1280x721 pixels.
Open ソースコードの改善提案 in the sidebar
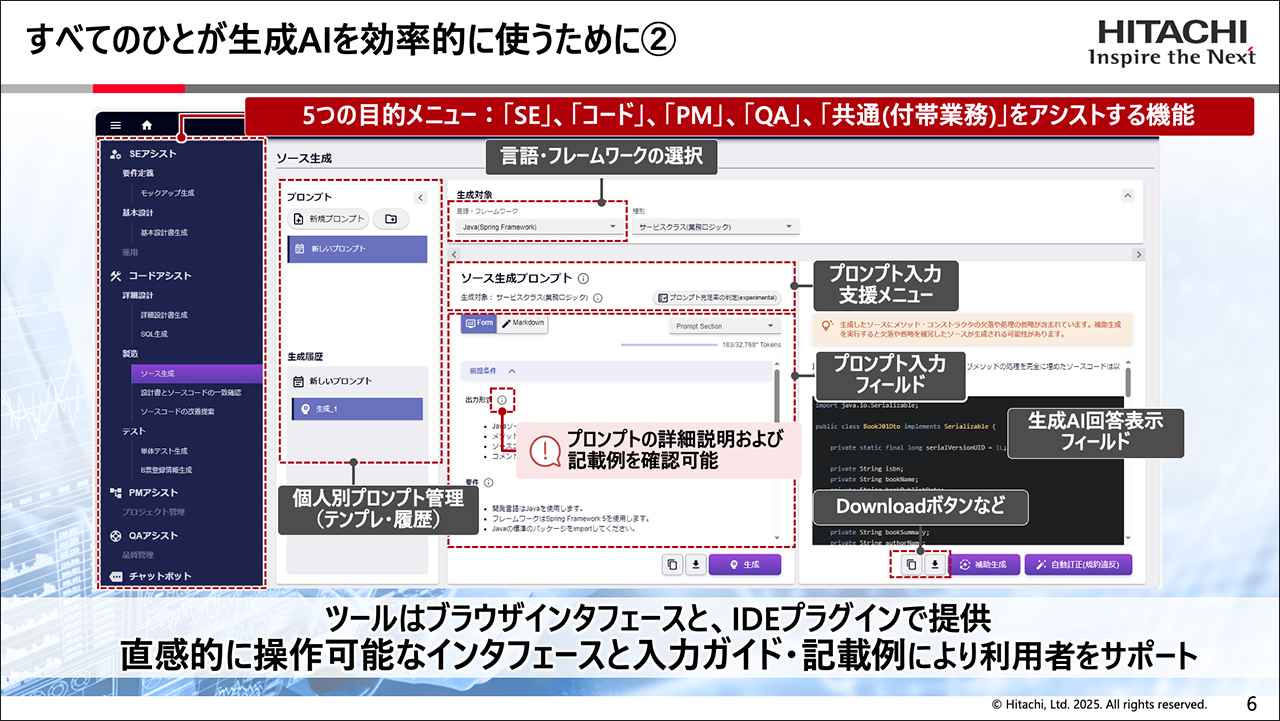(x=177, y=411)
